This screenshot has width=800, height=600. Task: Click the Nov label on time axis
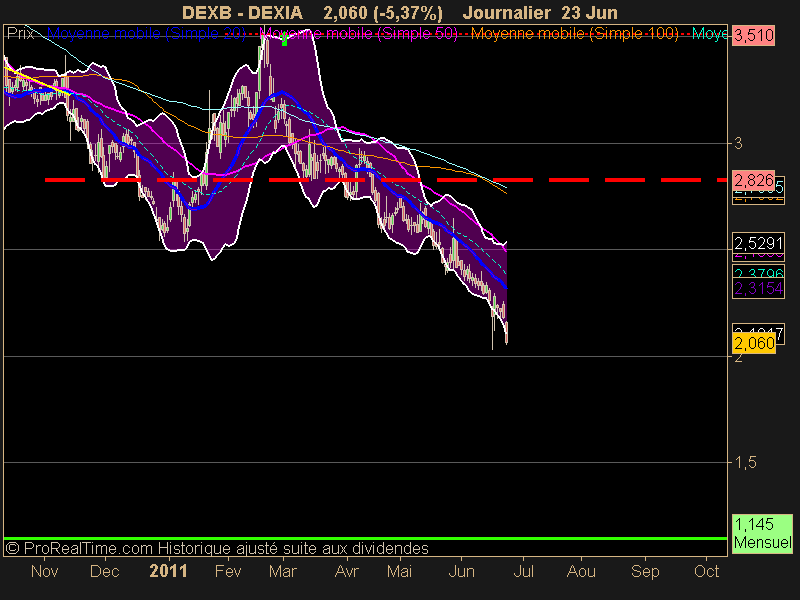coord(44,571)
